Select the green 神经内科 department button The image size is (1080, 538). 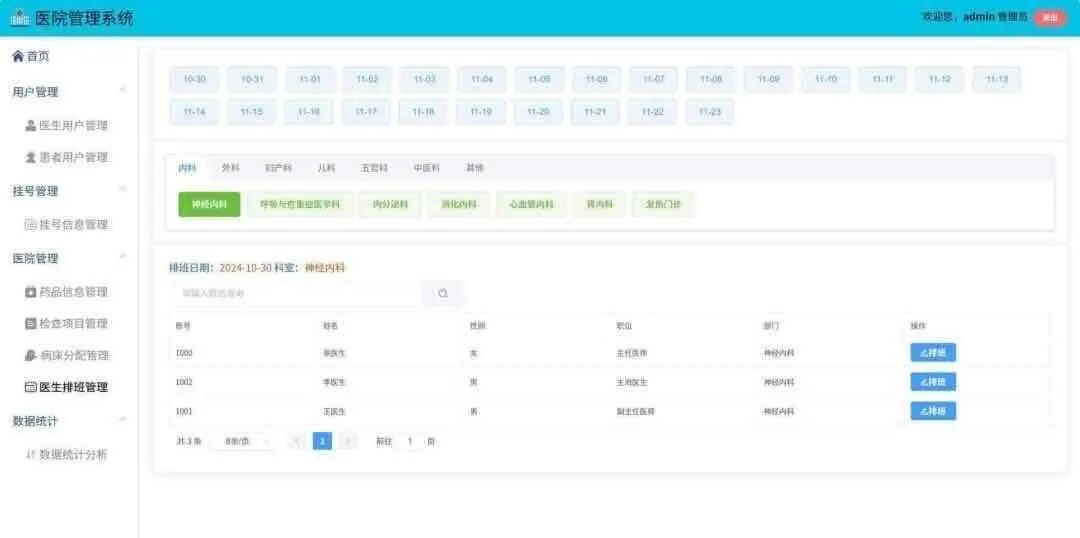click(x=209, y=205)
